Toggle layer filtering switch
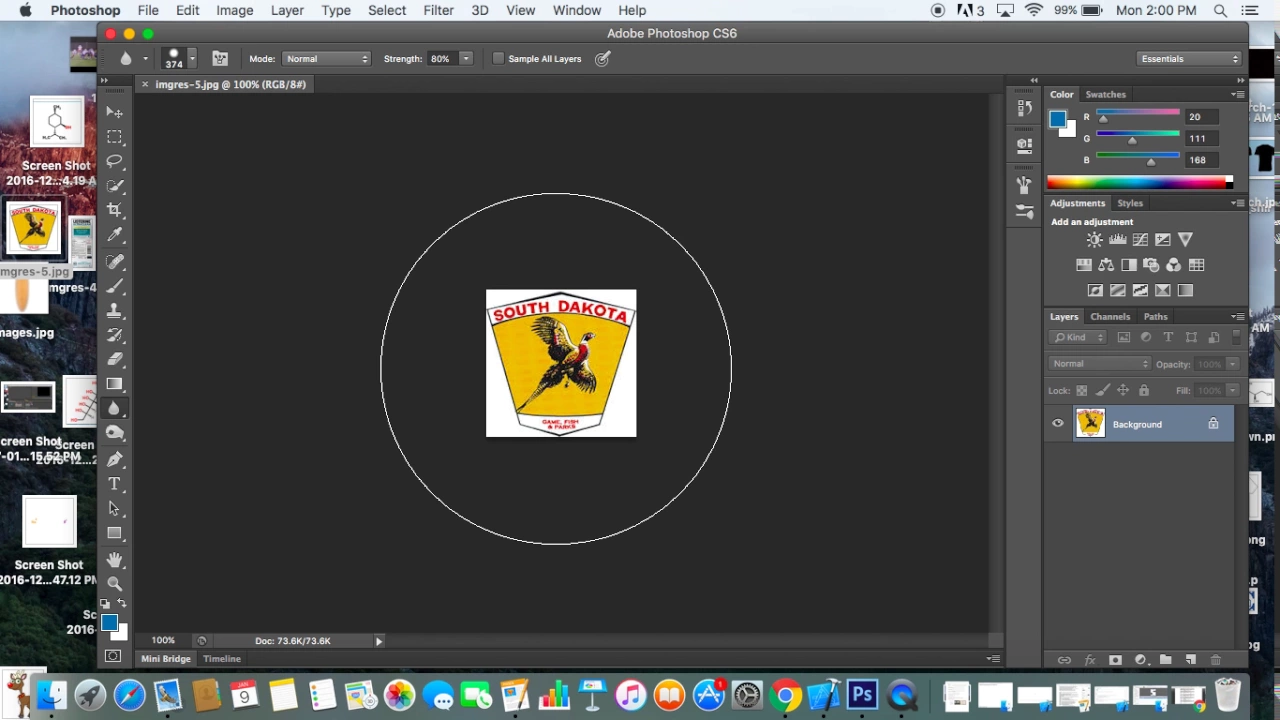Image resolution: width=1280 pixels, height=720 pixels. 1236,338
